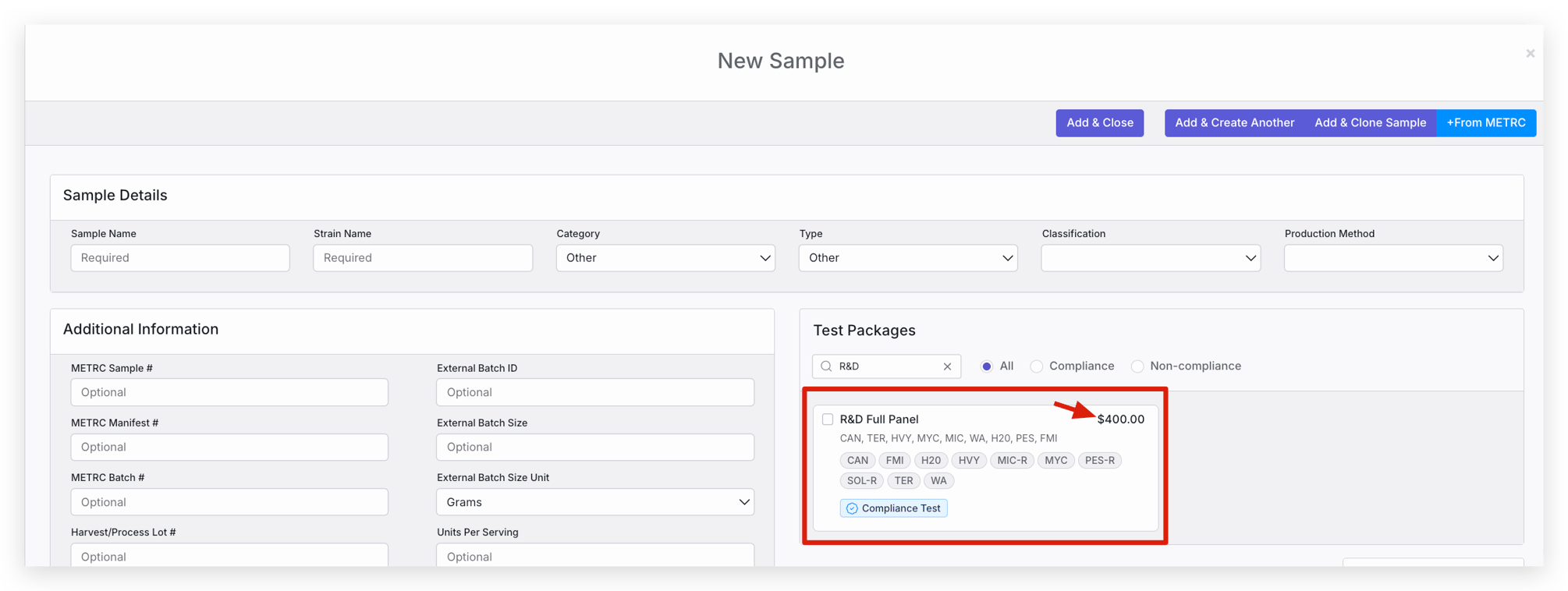The height and width of the screenshot is (591, 1568).
Task: Click the Compliance Test badge
Action: (893, 508)
